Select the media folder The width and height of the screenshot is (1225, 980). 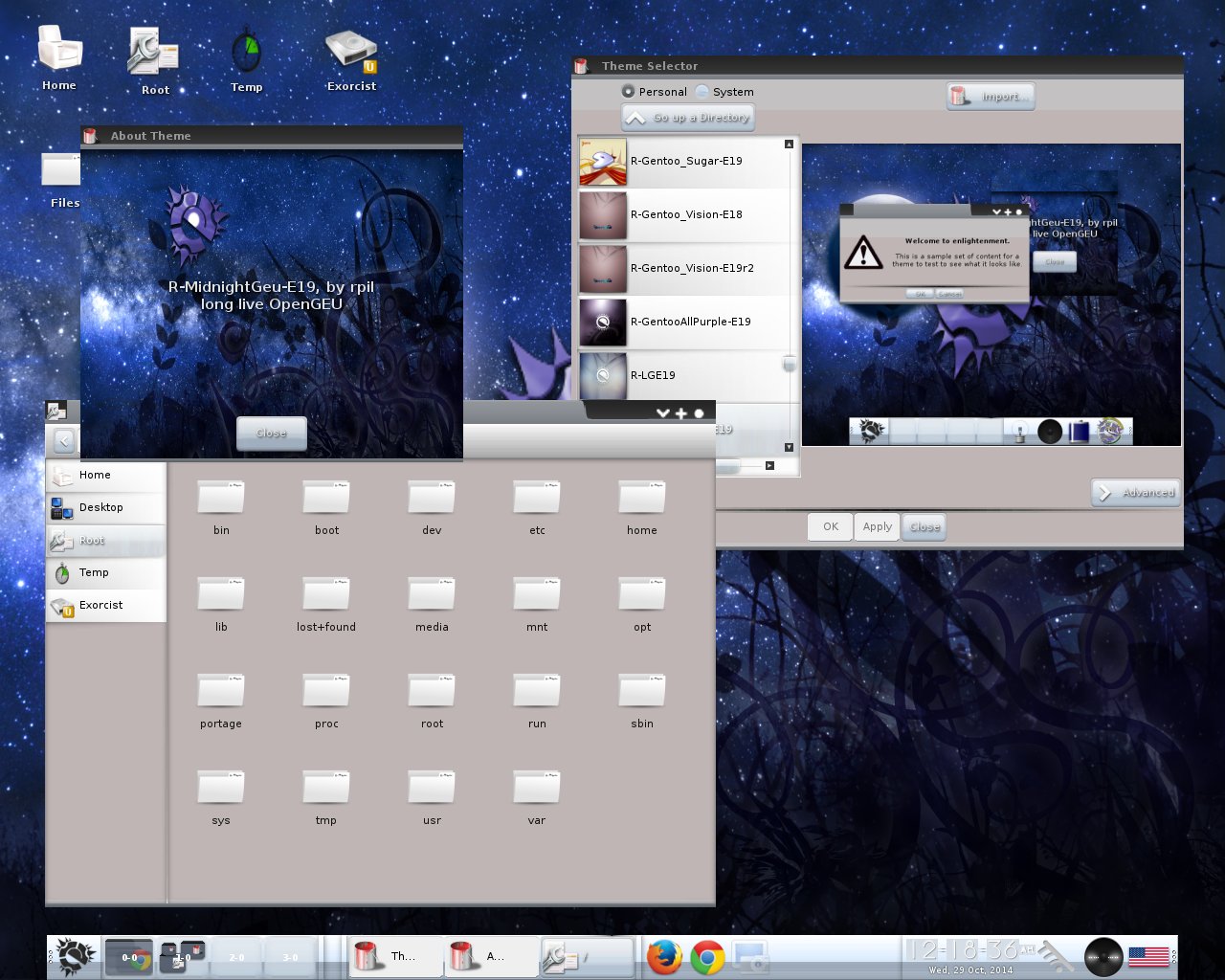pos(432,604)
